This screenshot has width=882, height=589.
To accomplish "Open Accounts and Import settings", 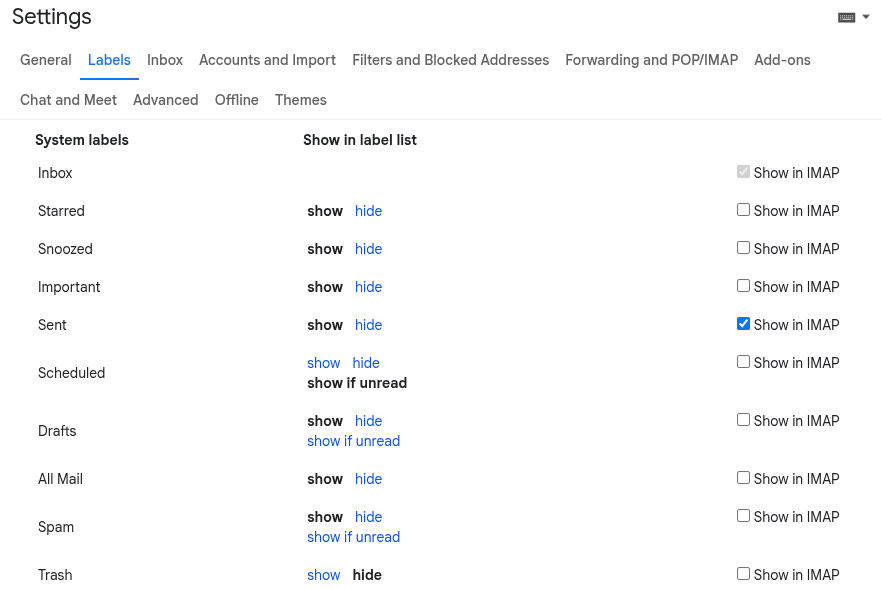I will point(267,60).
